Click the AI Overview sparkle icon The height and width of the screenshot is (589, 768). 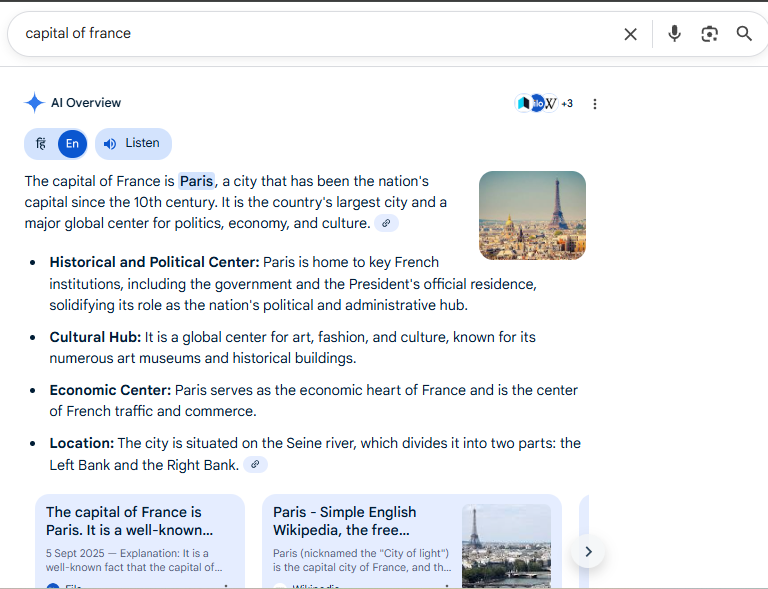click(35, 103)
